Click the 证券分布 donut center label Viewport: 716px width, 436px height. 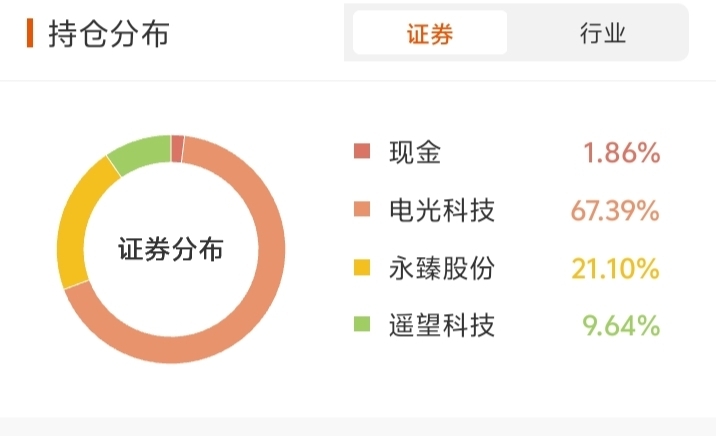tap(171, 249)
